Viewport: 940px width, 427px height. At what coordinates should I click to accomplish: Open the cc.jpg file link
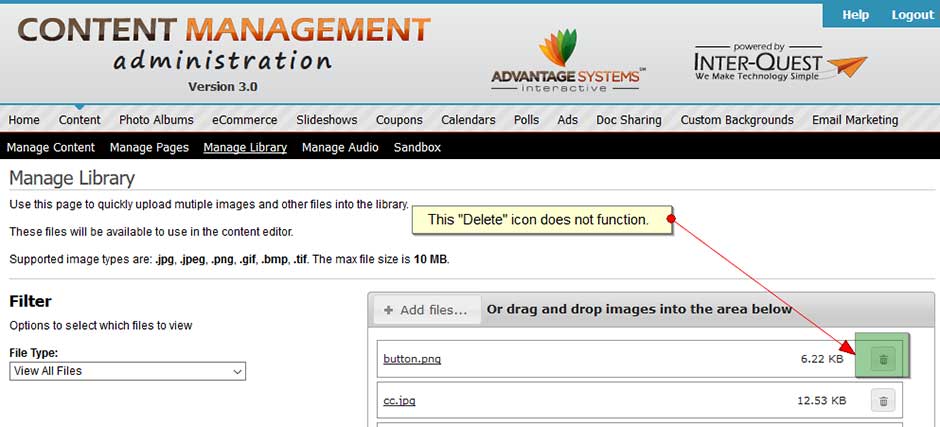399,401
